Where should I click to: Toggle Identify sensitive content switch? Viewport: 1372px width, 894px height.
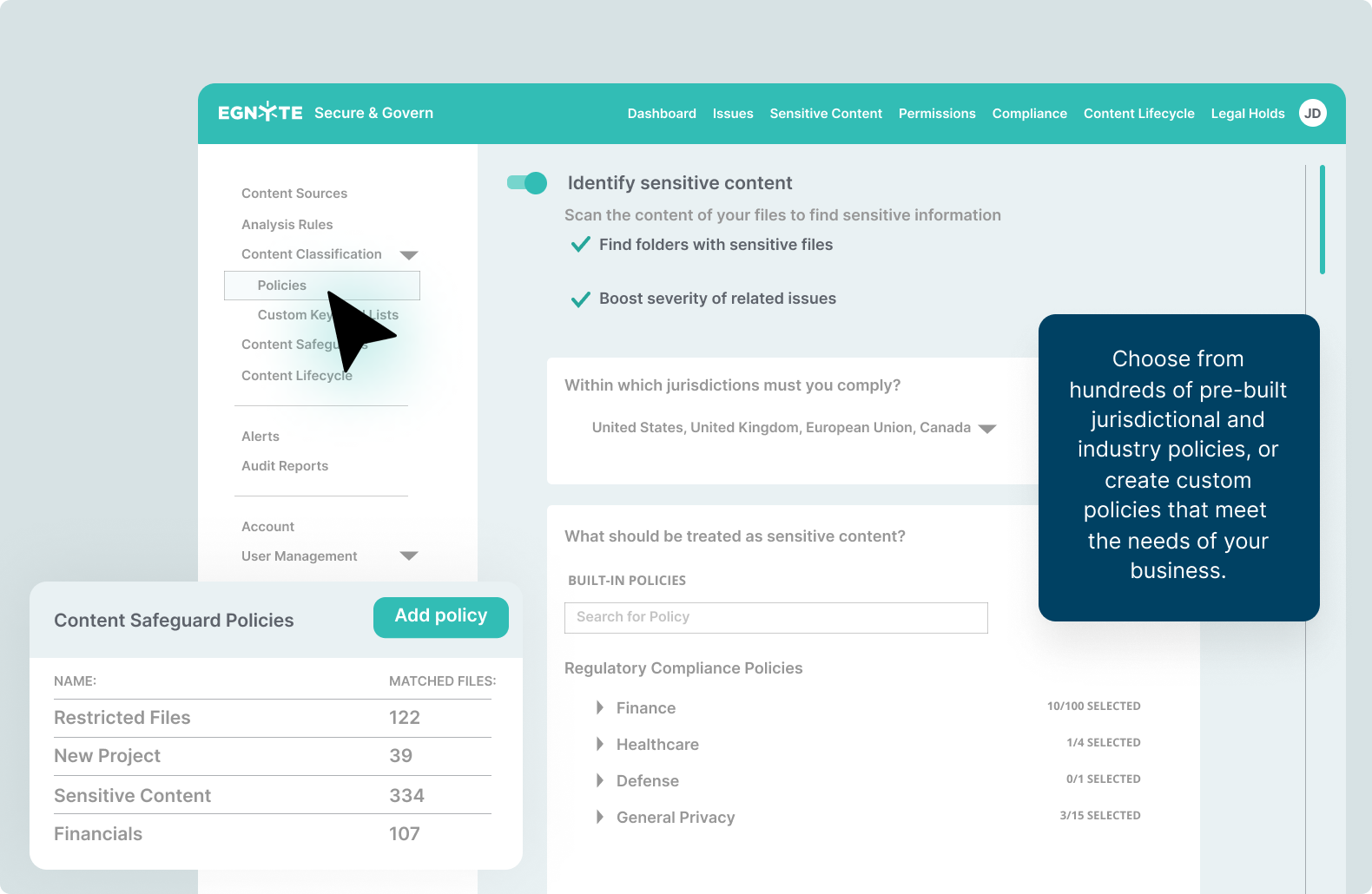[527, 183]
